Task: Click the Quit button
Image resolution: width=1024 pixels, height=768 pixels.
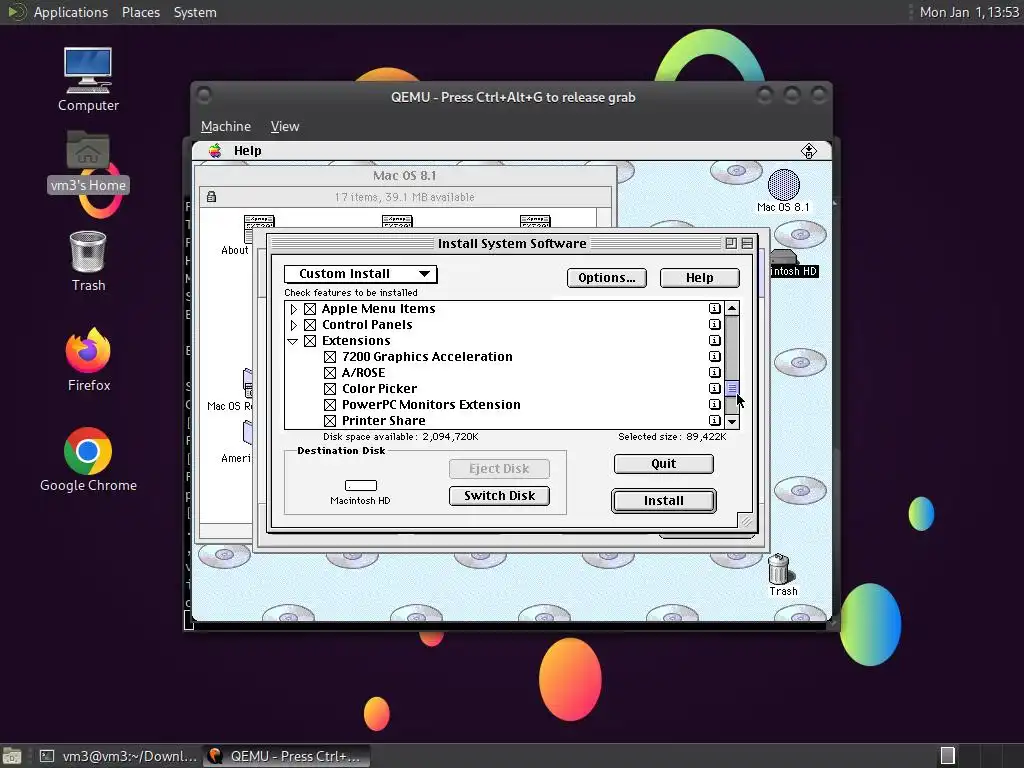Action: [664, 464]
